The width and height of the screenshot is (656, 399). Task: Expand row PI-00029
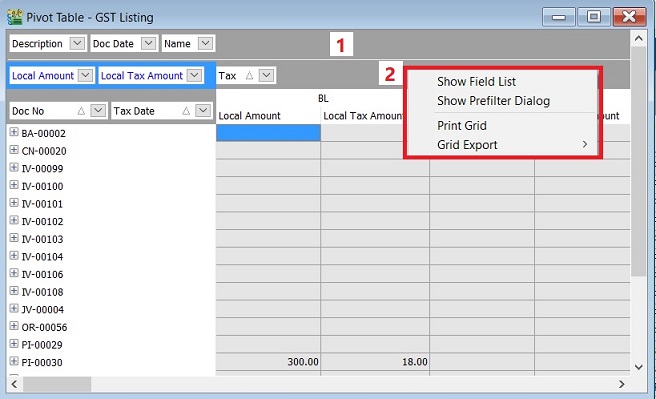point(14,344)
